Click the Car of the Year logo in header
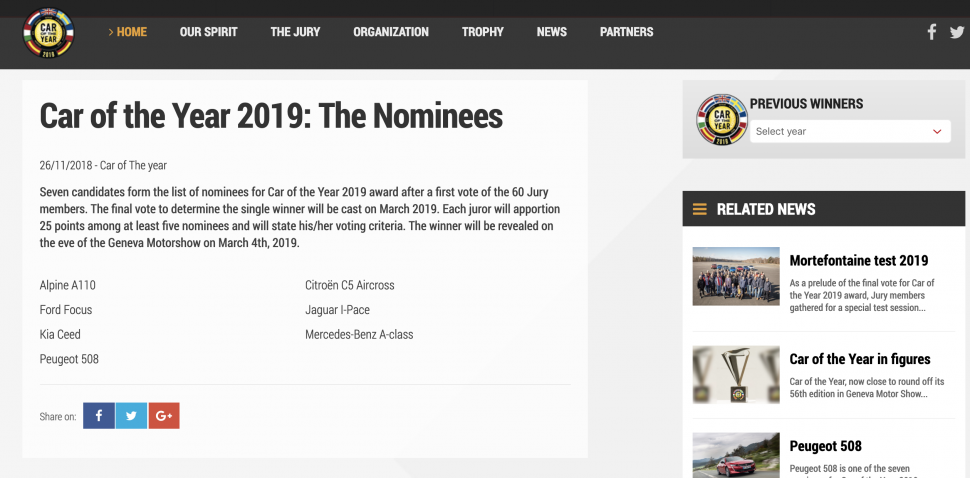Image resolution: width=970 pixels, height=478 pixels. coord(48,33)
